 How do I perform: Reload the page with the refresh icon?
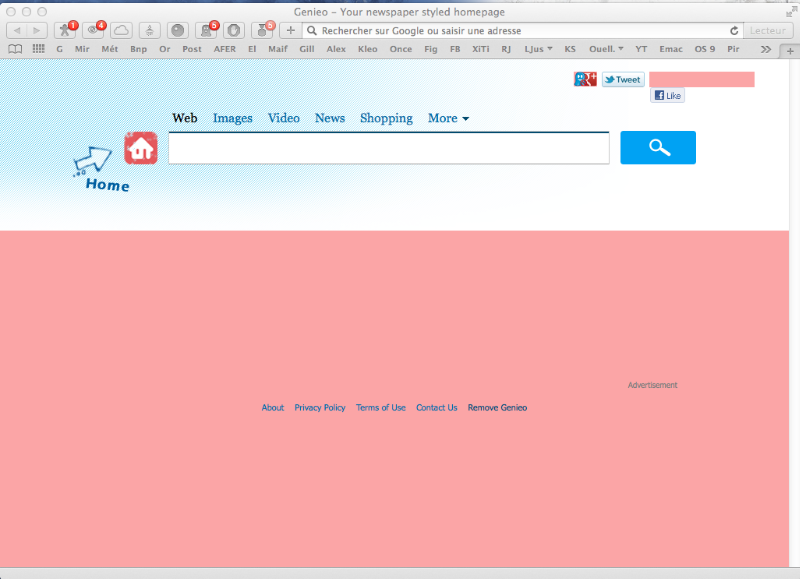(734, 31)
